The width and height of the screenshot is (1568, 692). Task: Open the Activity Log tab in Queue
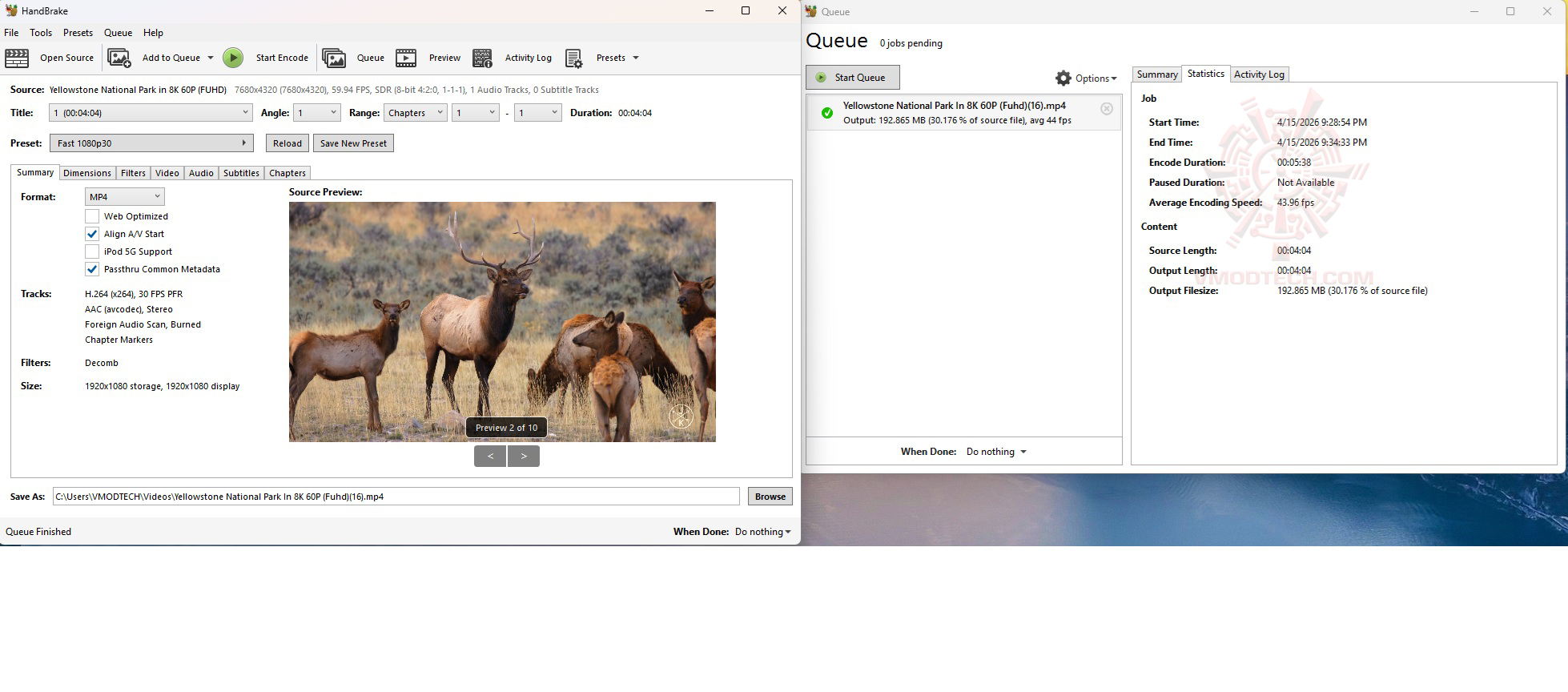(x=1259, y=74)
